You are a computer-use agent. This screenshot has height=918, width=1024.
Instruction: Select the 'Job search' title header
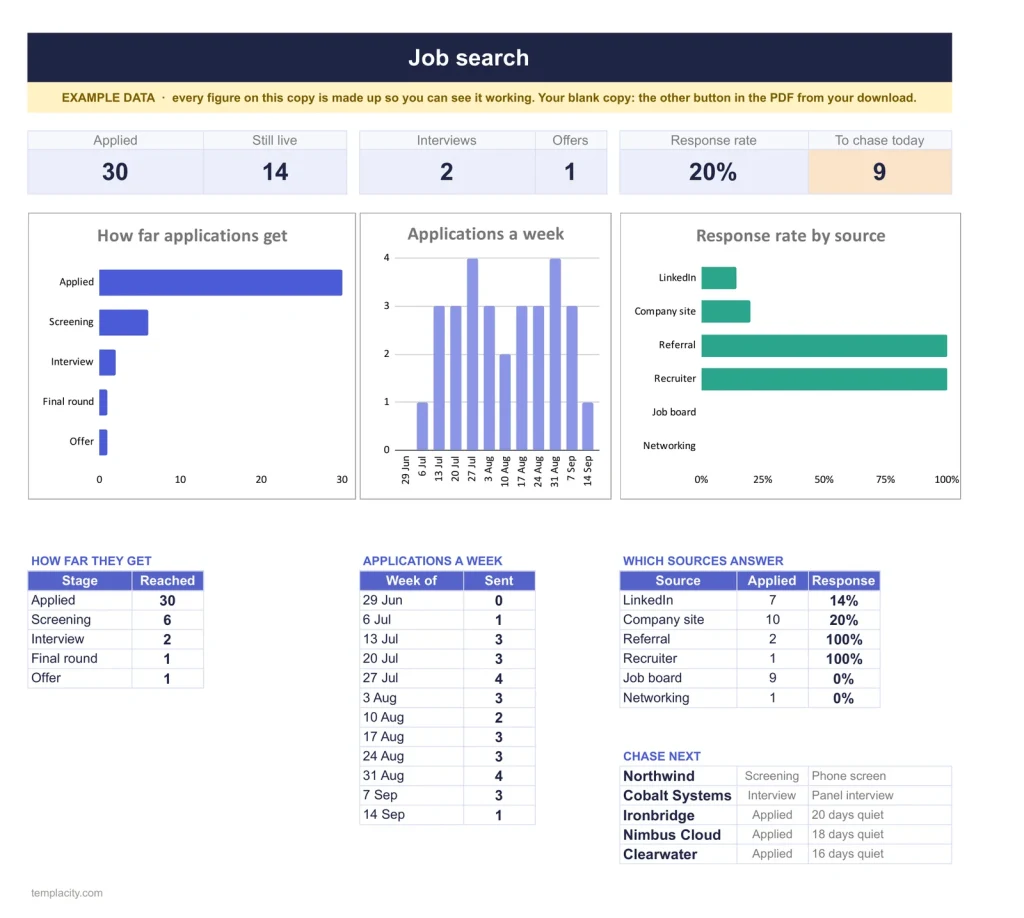(489, 57)
